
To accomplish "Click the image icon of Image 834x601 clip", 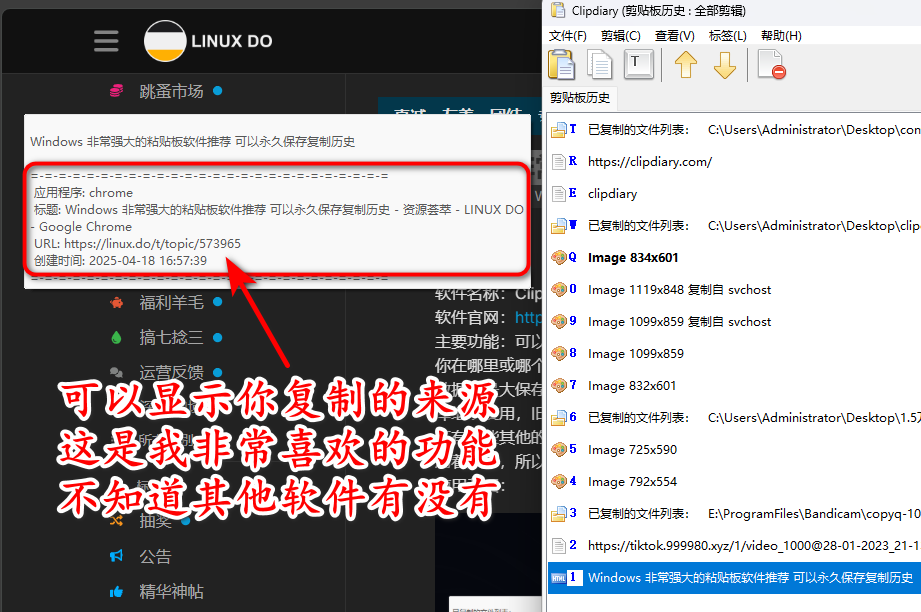I will coord(559,257).
